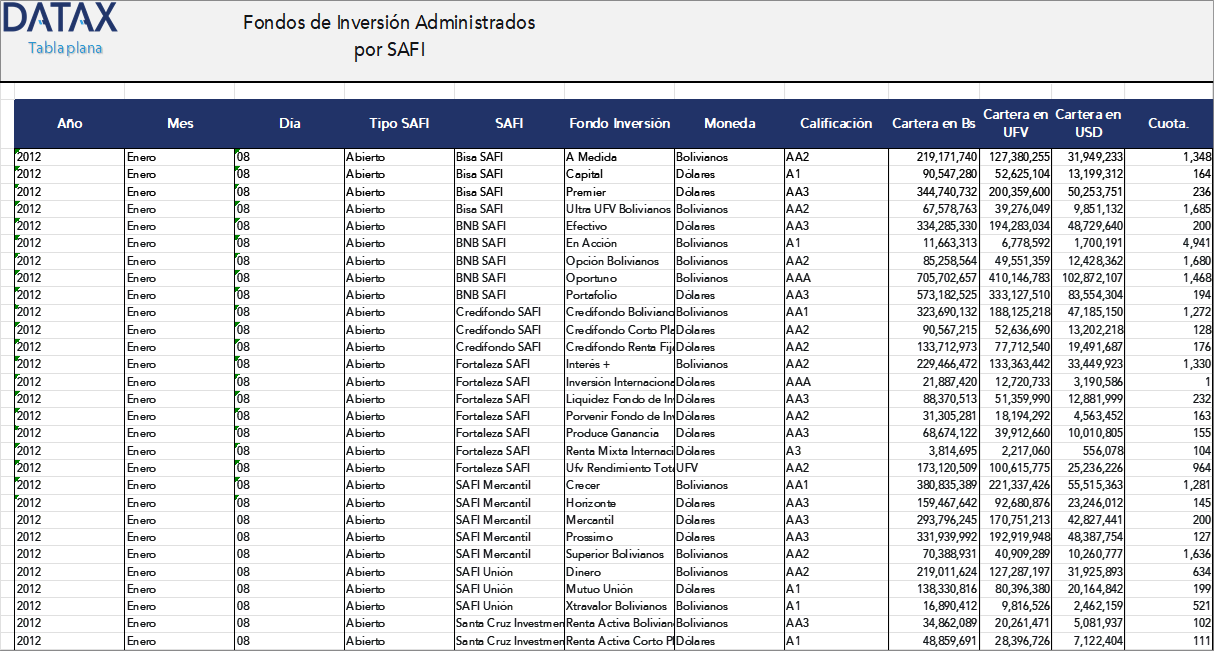
Task: Click the DATAX logo
Action: 58,18
